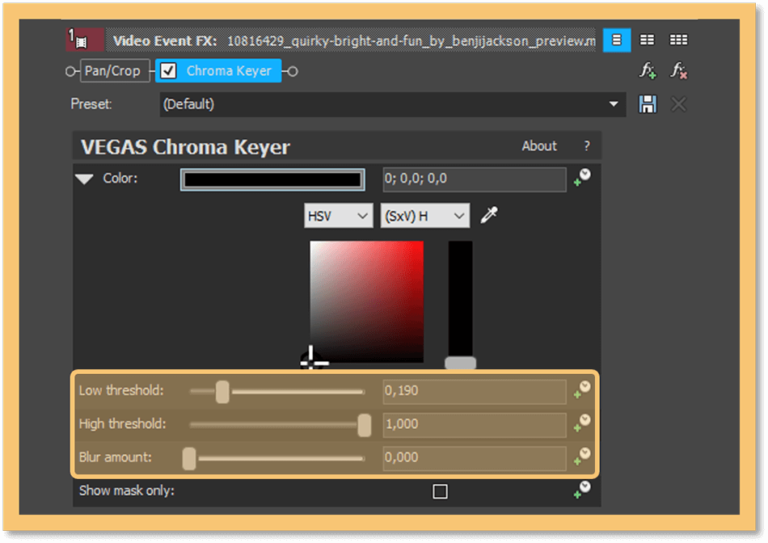The image size is (768, 543).
Task: Switch to single-column plugin list view
Action: click(x=616, y=40)
